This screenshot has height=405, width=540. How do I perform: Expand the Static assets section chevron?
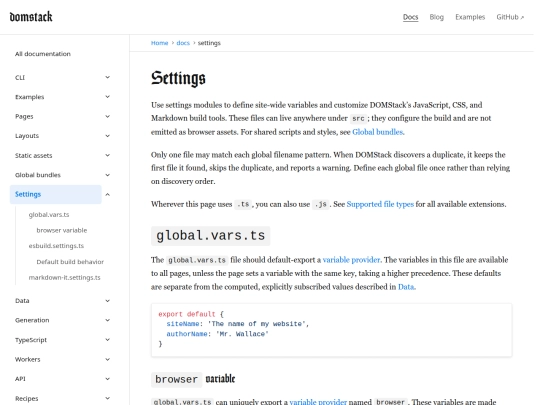tap(107, 155)
